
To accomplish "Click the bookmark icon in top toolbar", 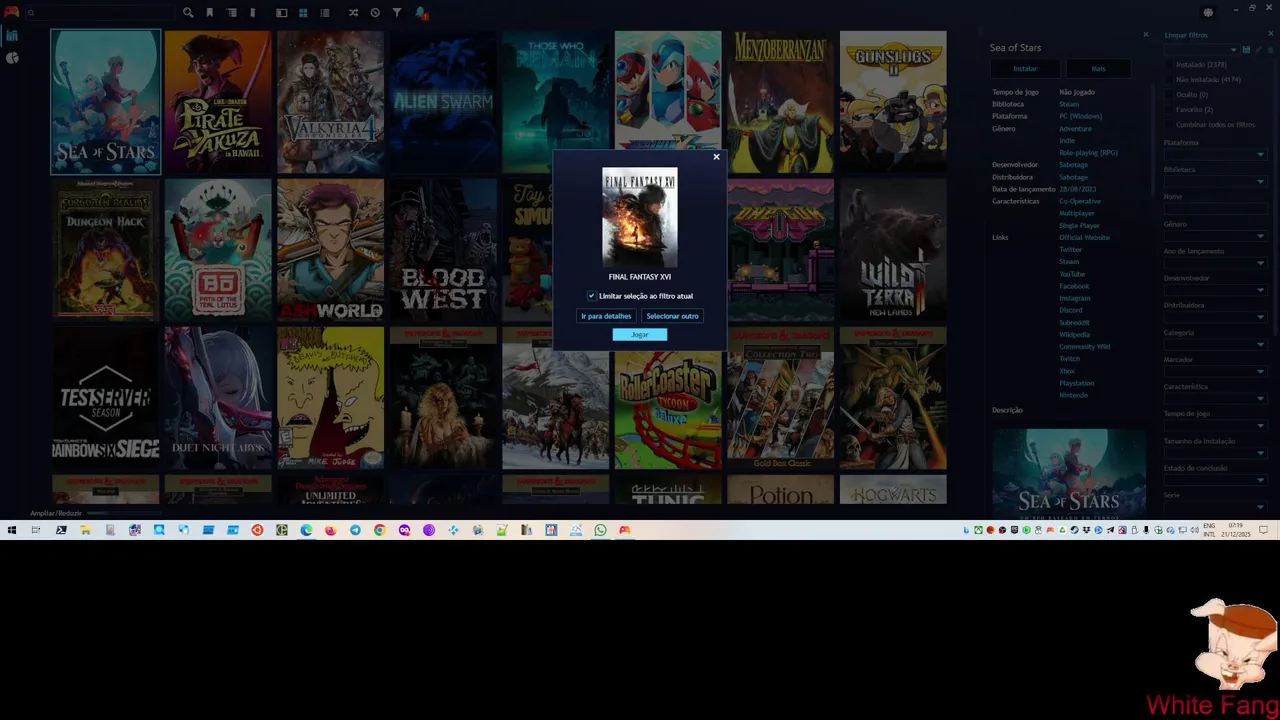I will click(x=209, y=13).
